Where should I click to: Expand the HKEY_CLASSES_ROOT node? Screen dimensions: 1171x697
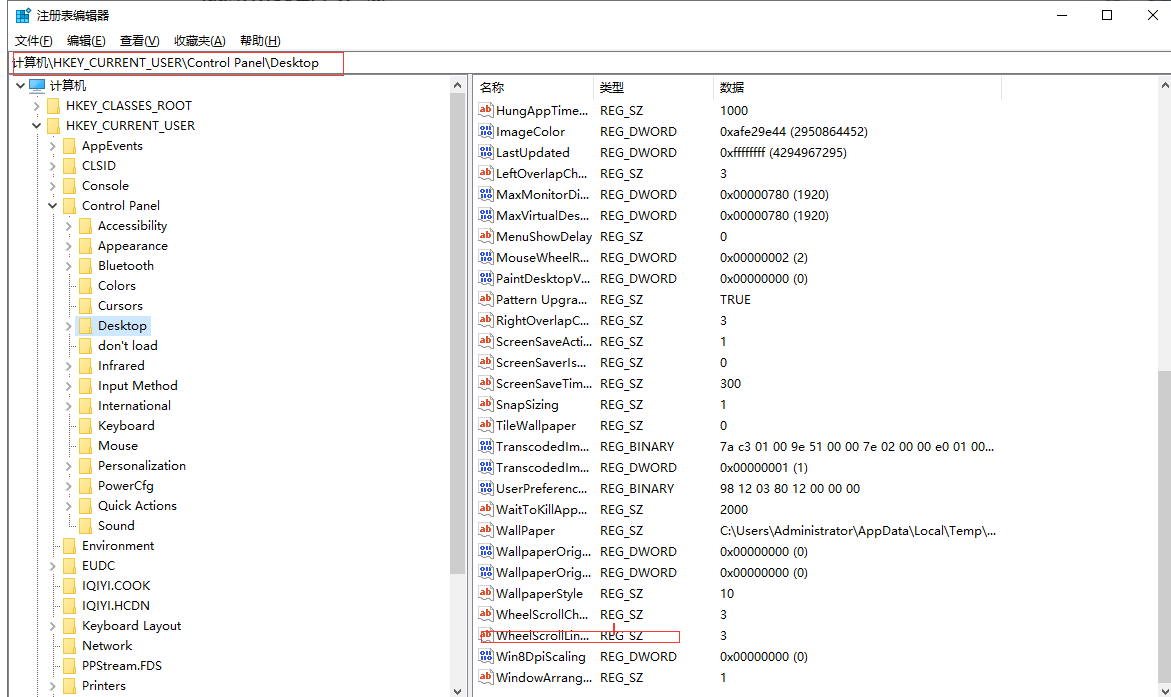click(x=37, y=106)
